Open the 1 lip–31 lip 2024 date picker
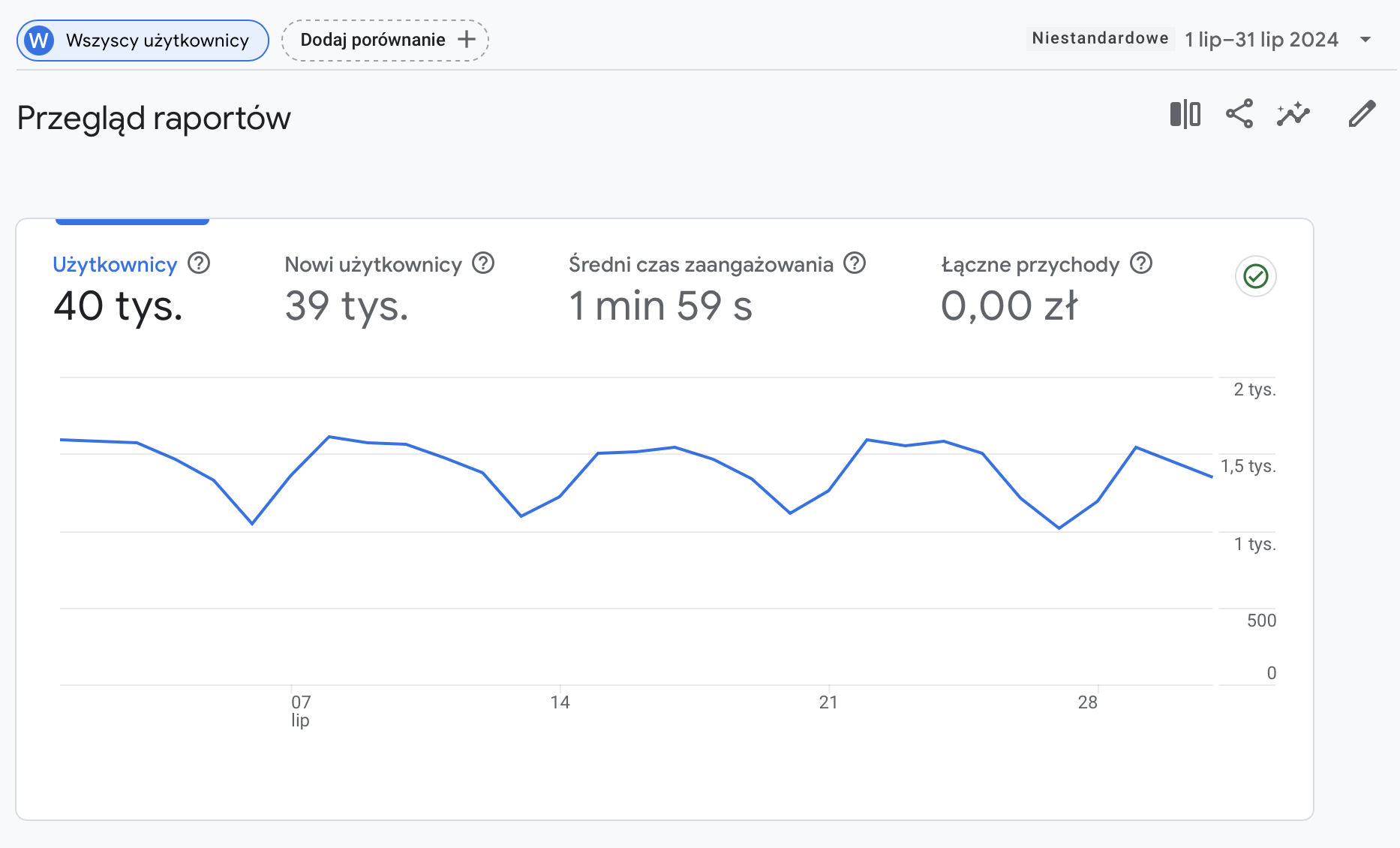 pos(1261,40)
